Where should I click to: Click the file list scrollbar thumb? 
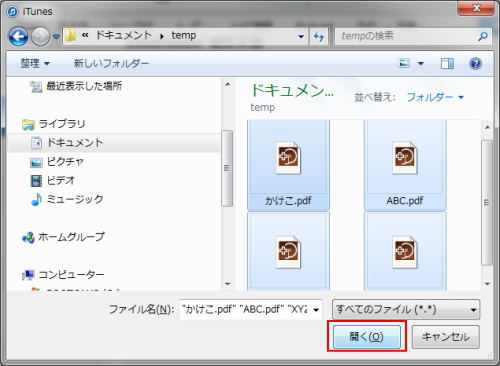coord(487,203)
